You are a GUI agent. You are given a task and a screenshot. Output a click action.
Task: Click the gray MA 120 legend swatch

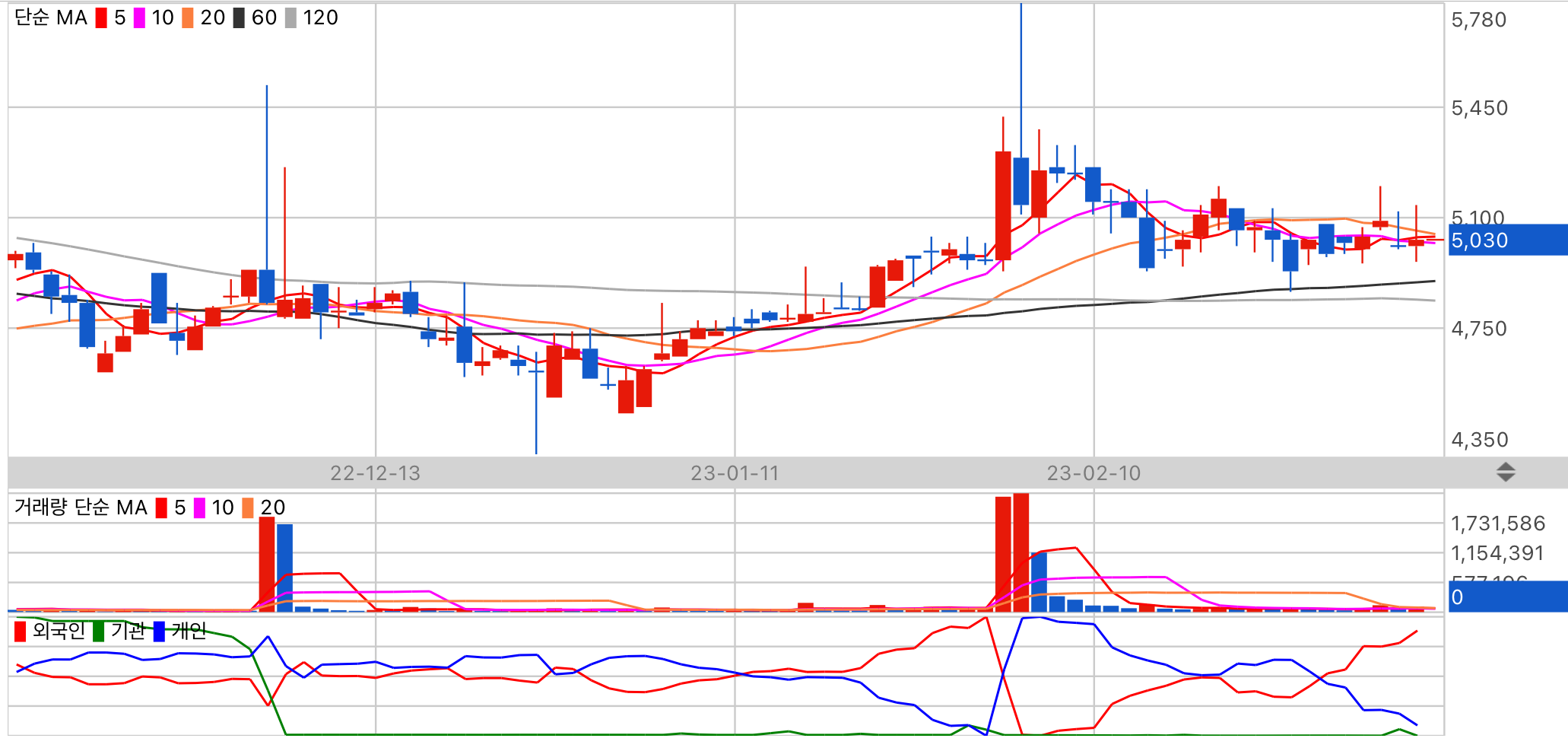click(x=290, y=18)
